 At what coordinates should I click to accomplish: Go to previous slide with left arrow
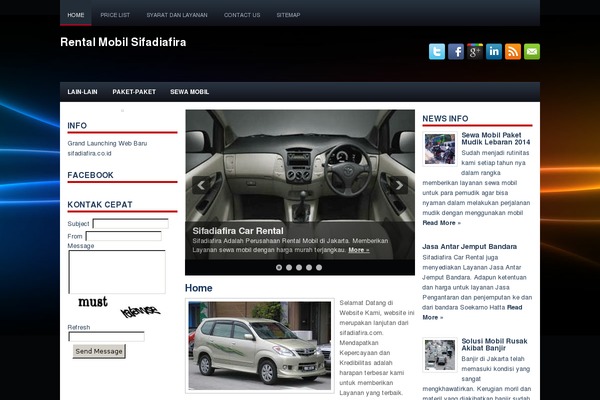coord(201,185)
